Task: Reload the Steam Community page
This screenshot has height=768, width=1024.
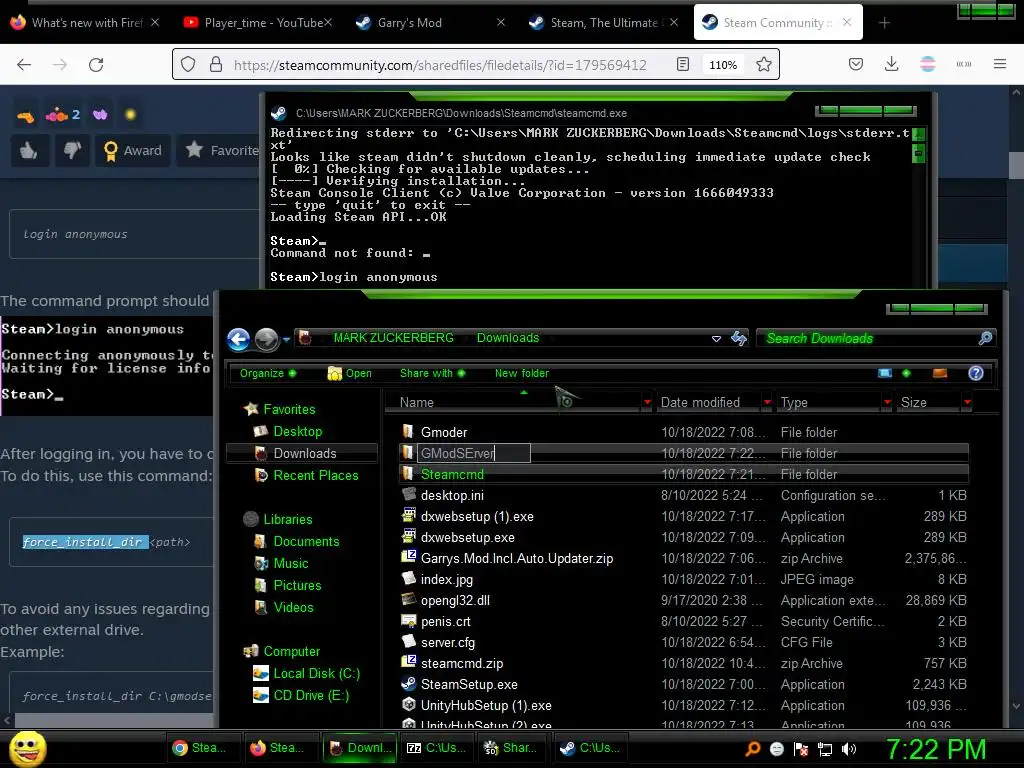Action: pyautogui.click(x=96, y=64)
